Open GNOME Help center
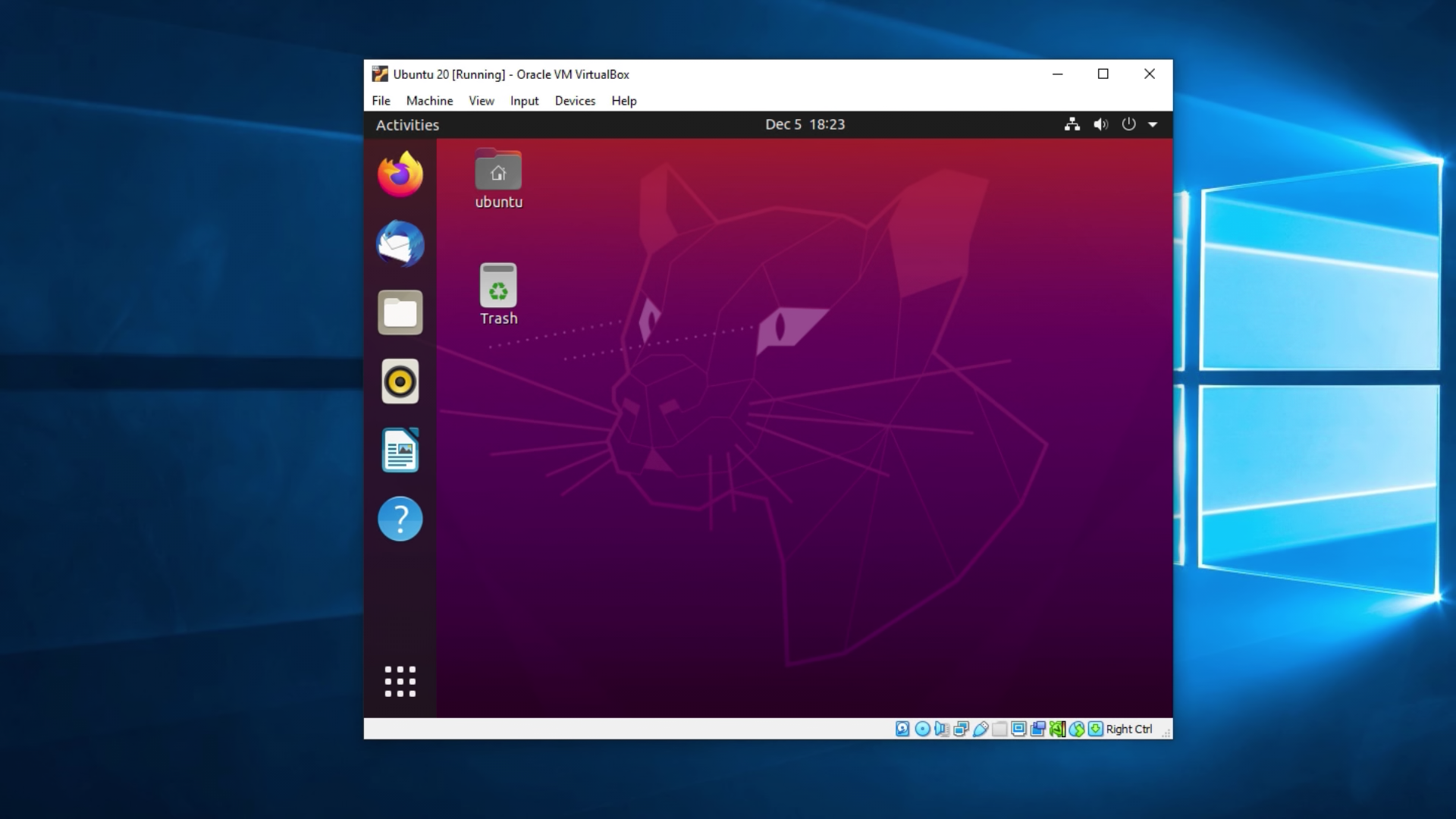The width and height of the screenshot is (1456, 819). 399,518
